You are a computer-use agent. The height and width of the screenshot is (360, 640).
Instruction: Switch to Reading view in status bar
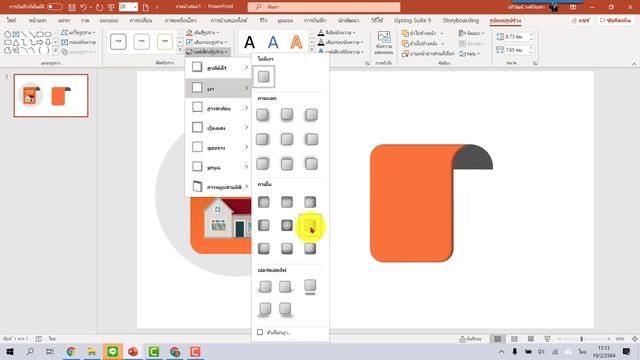click(x=531, y=339)
